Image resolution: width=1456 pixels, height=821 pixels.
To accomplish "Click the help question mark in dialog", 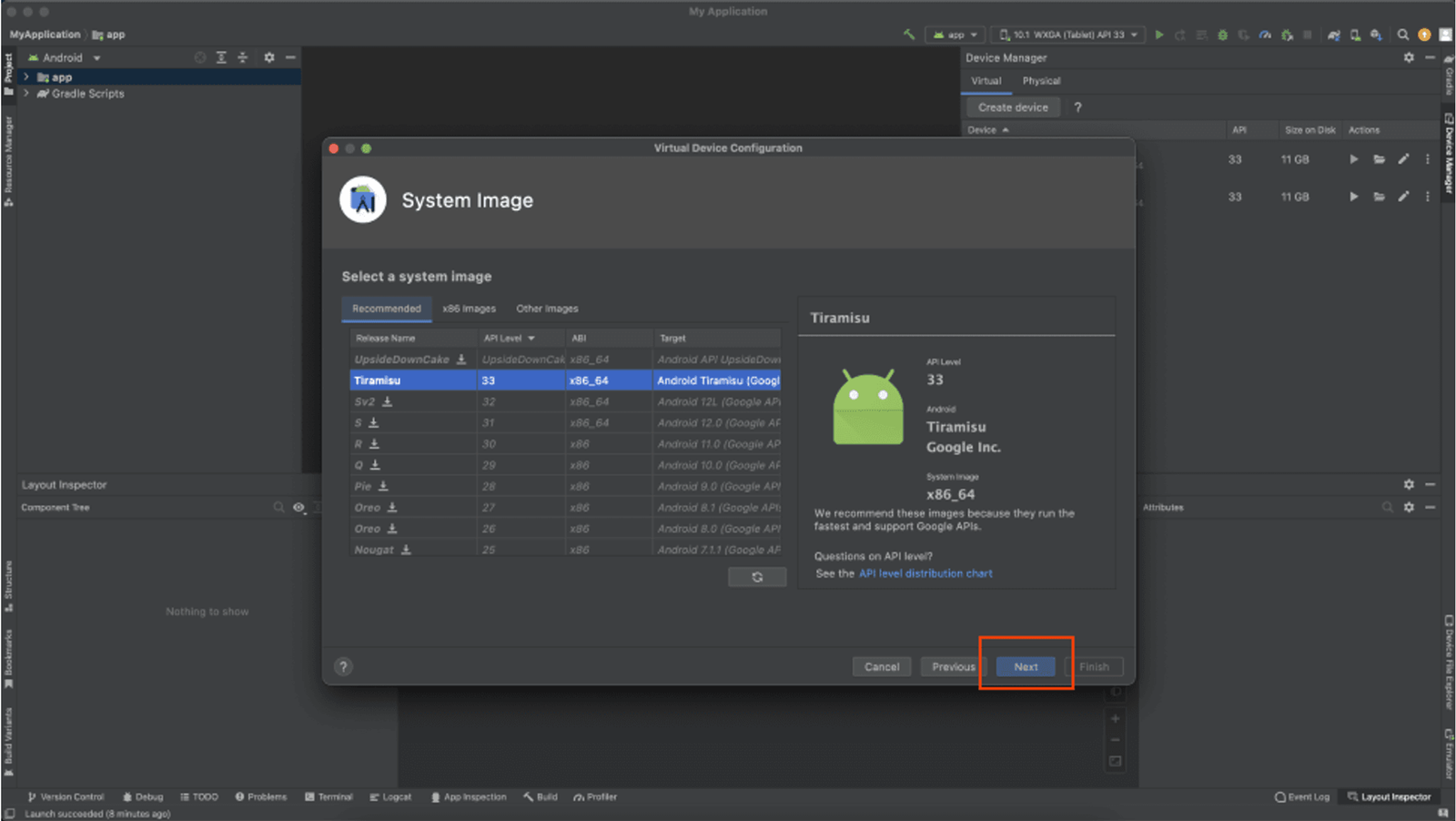I will [343, 666].
